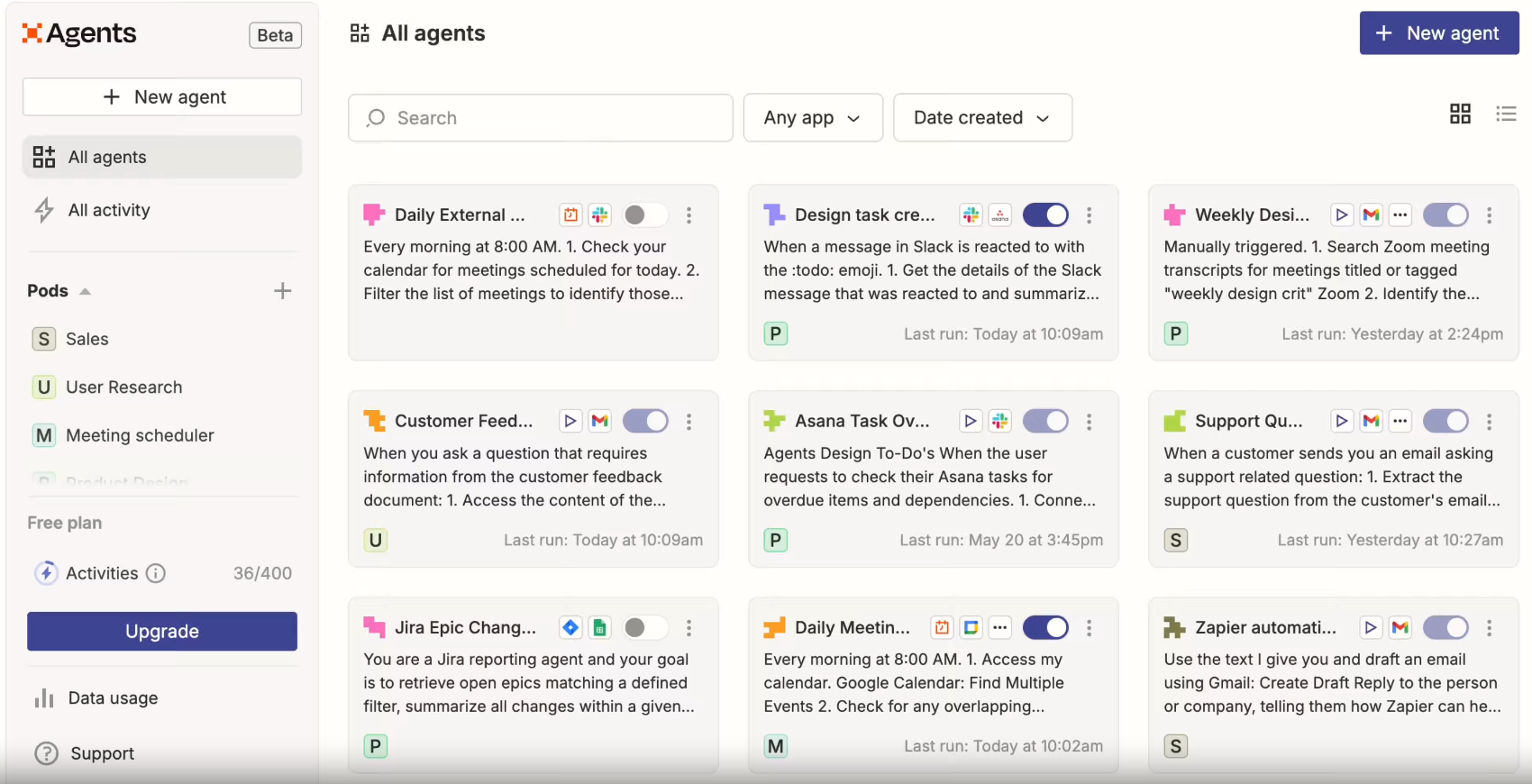Viewport: 1532px width, 784px height.
Task: Disable the Daily Meetin agent toggle
Action: pos(1045,627)
